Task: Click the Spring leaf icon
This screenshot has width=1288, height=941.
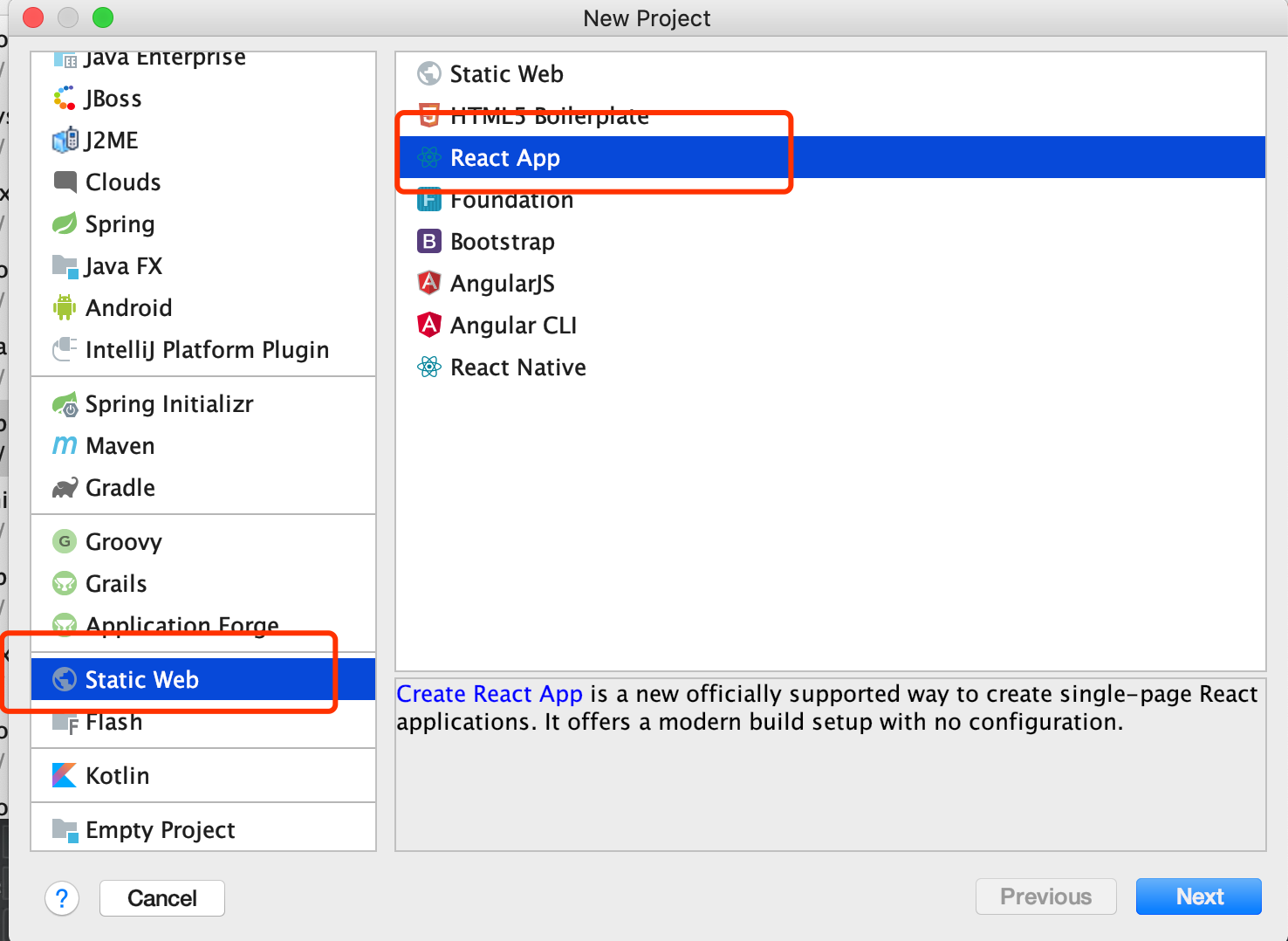Action: click(x=65, y=224)
